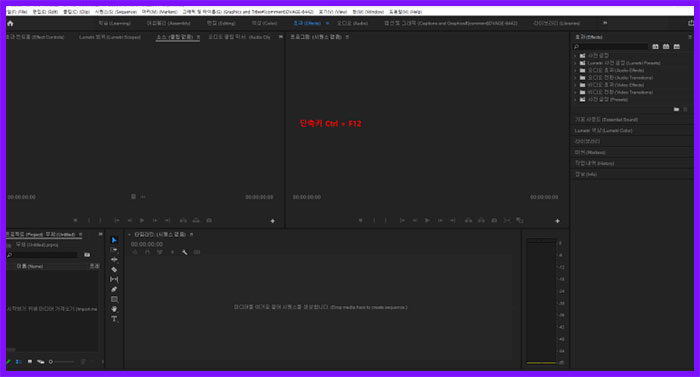Open timeline wrench settings icon
Screen dimensions: 700x377
pyautogui.click(x=184, y=253)
